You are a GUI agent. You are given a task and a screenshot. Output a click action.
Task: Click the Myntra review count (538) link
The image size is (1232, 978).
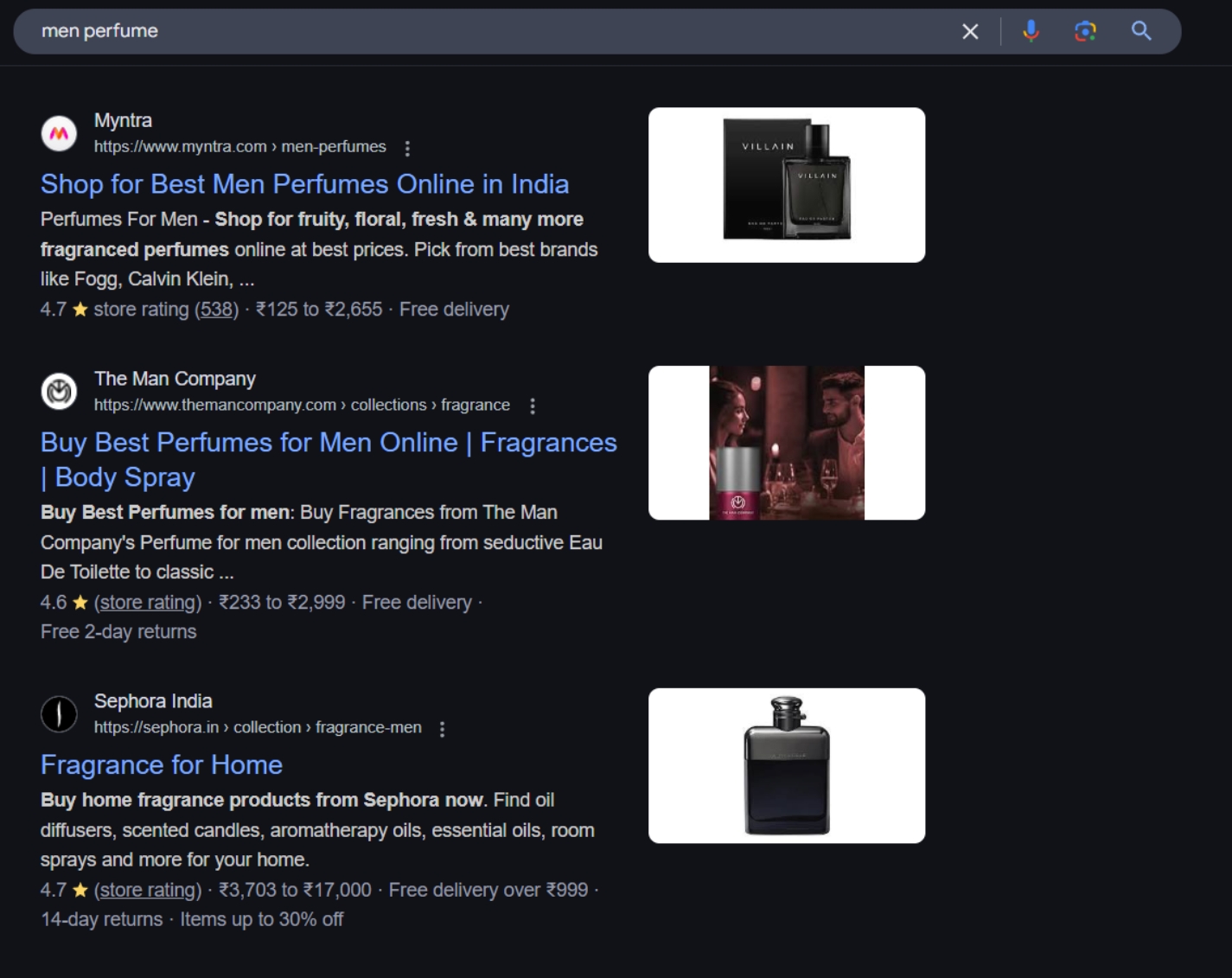[217, 310]
